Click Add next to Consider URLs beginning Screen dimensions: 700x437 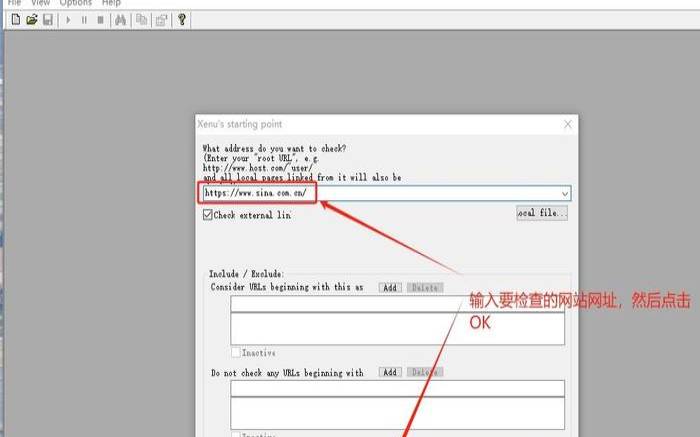[390, 287]
